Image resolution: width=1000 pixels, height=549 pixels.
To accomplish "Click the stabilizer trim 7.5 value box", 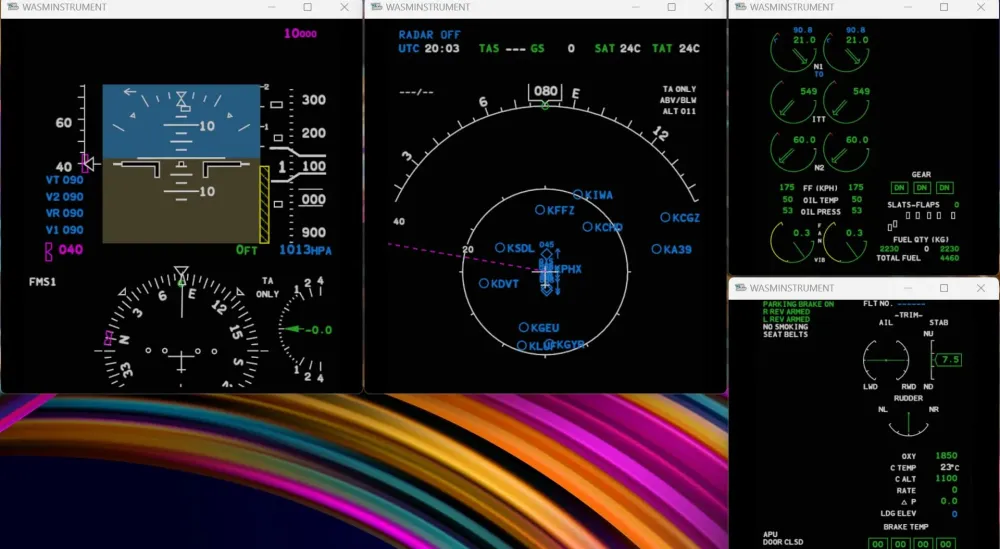I will (949, 360).
